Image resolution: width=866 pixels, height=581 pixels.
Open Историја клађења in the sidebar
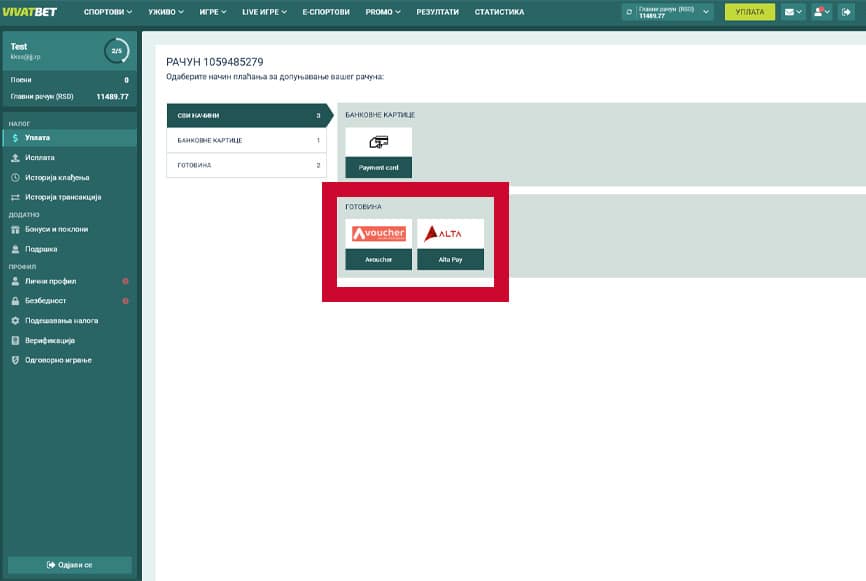pyautogui.click(x=63, y=177)
